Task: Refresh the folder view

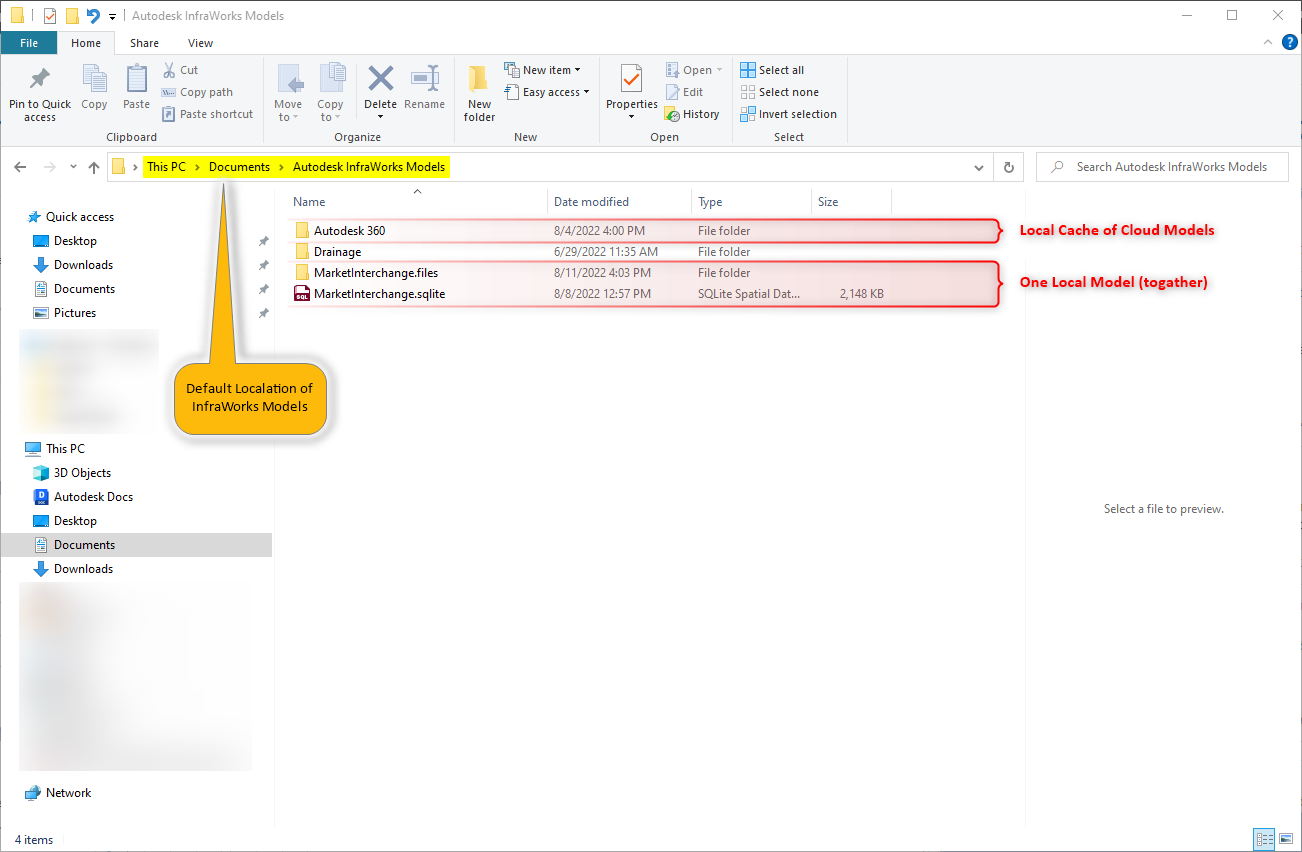Action: coord(1009,167)
